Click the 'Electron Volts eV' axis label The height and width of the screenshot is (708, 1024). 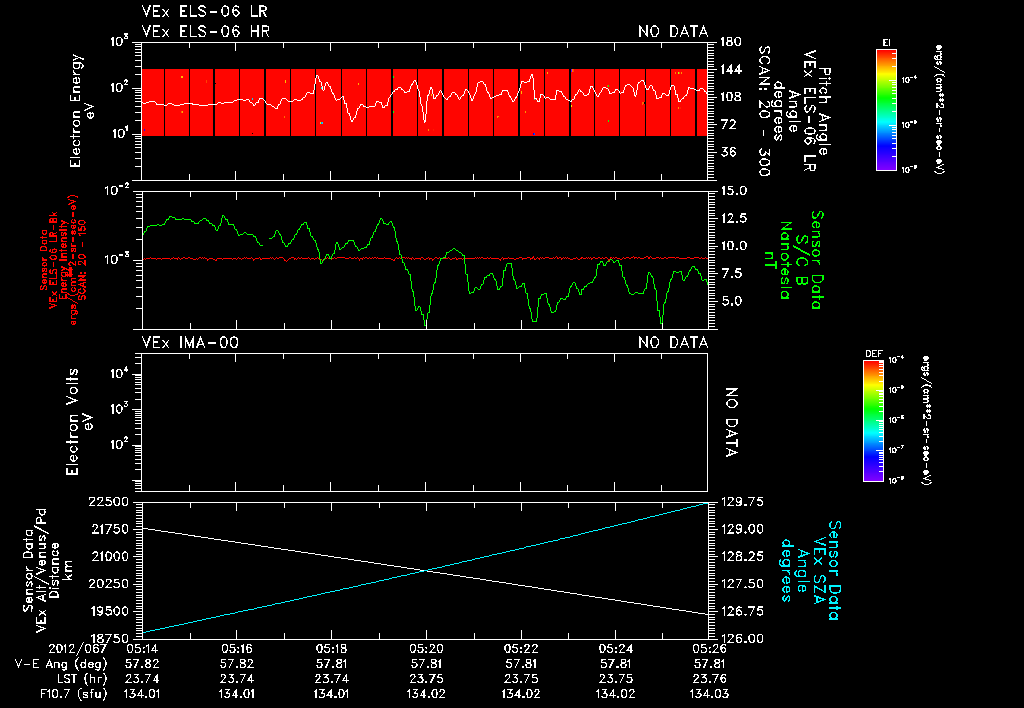click(x=78, y=421)
